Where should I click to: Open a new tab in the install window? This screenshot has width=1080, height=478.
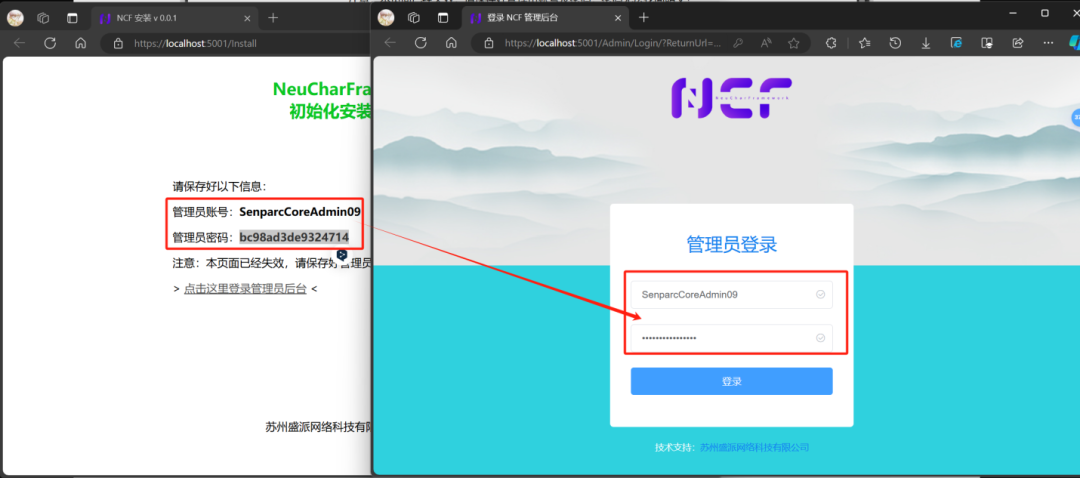coord(273,18)
